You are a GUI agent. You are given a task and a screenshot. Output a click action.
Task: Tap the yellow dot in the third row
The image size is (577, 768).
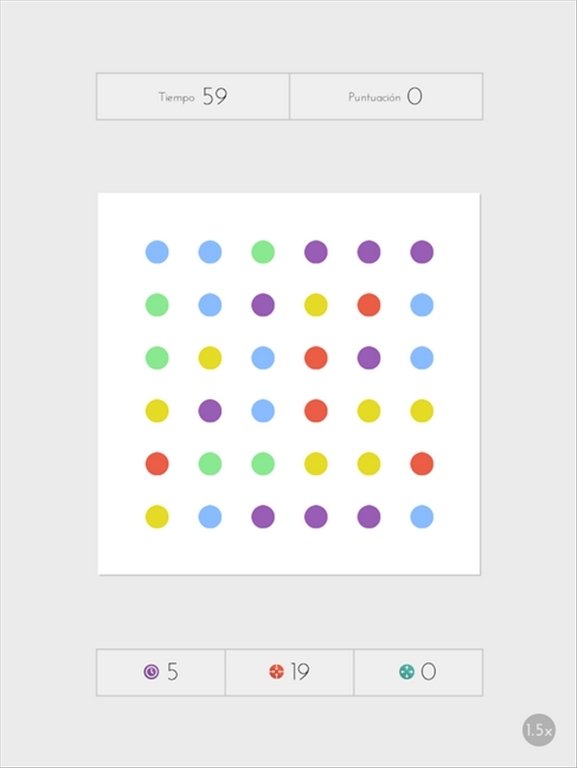(210, 358)
